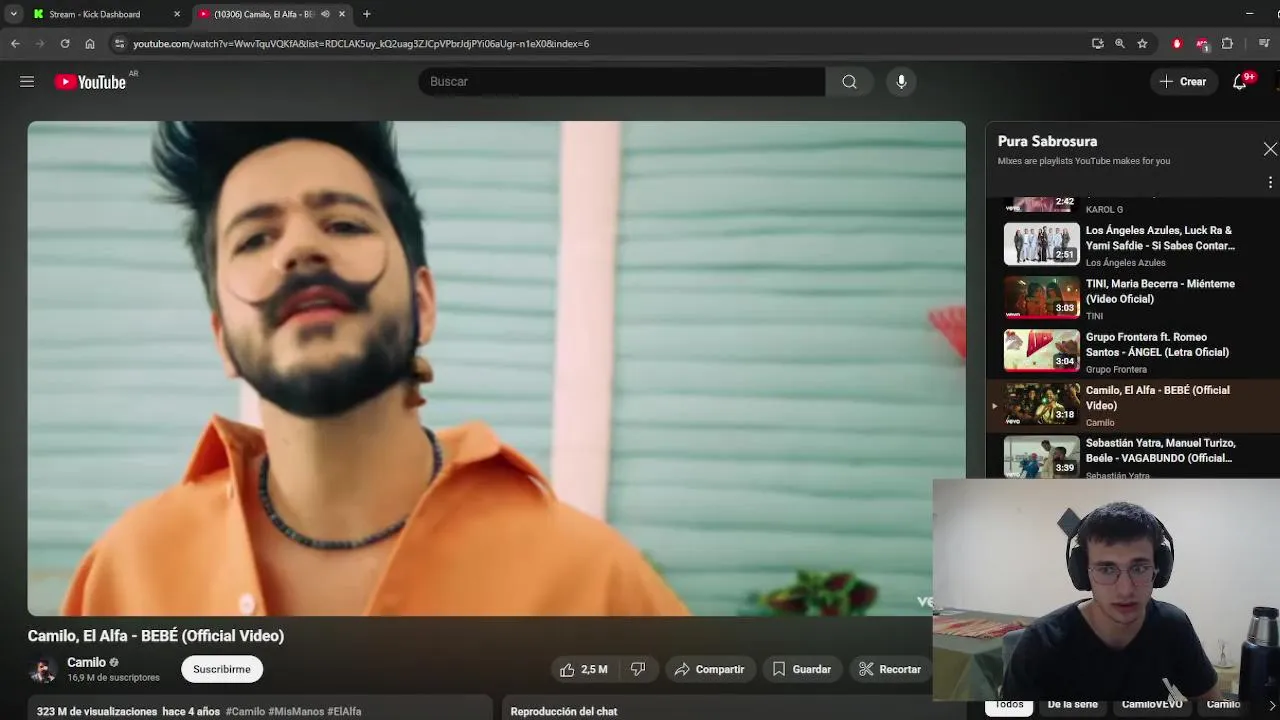Screen dimensions: 1280x720
Task: Open the Camilo channel name link
Action: click(x=86, y=662)
